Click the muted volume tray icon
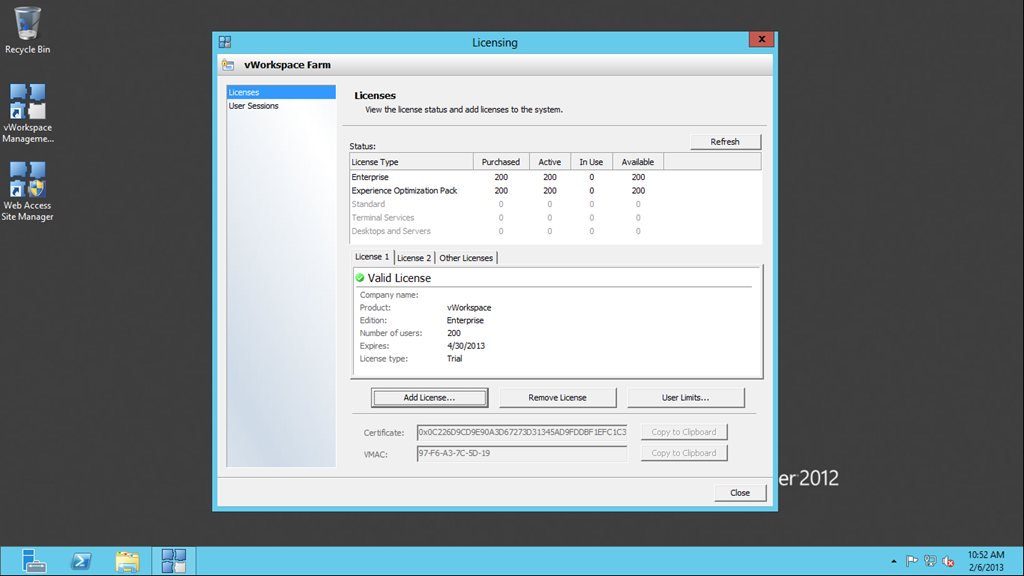 pyautogui.click(x=948, y=561)
